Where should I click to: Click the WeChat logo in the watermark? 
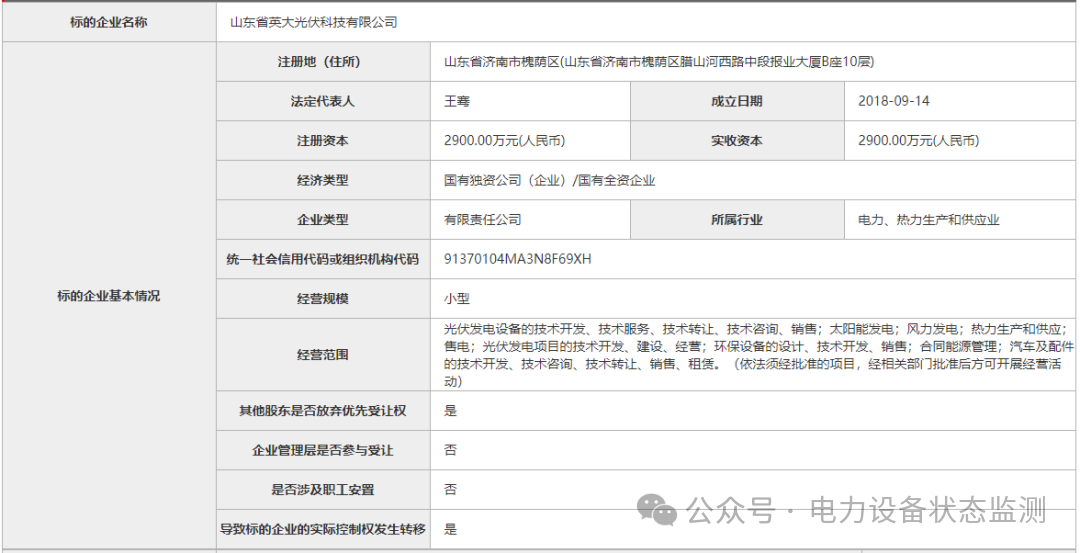[x=659, y=511]
